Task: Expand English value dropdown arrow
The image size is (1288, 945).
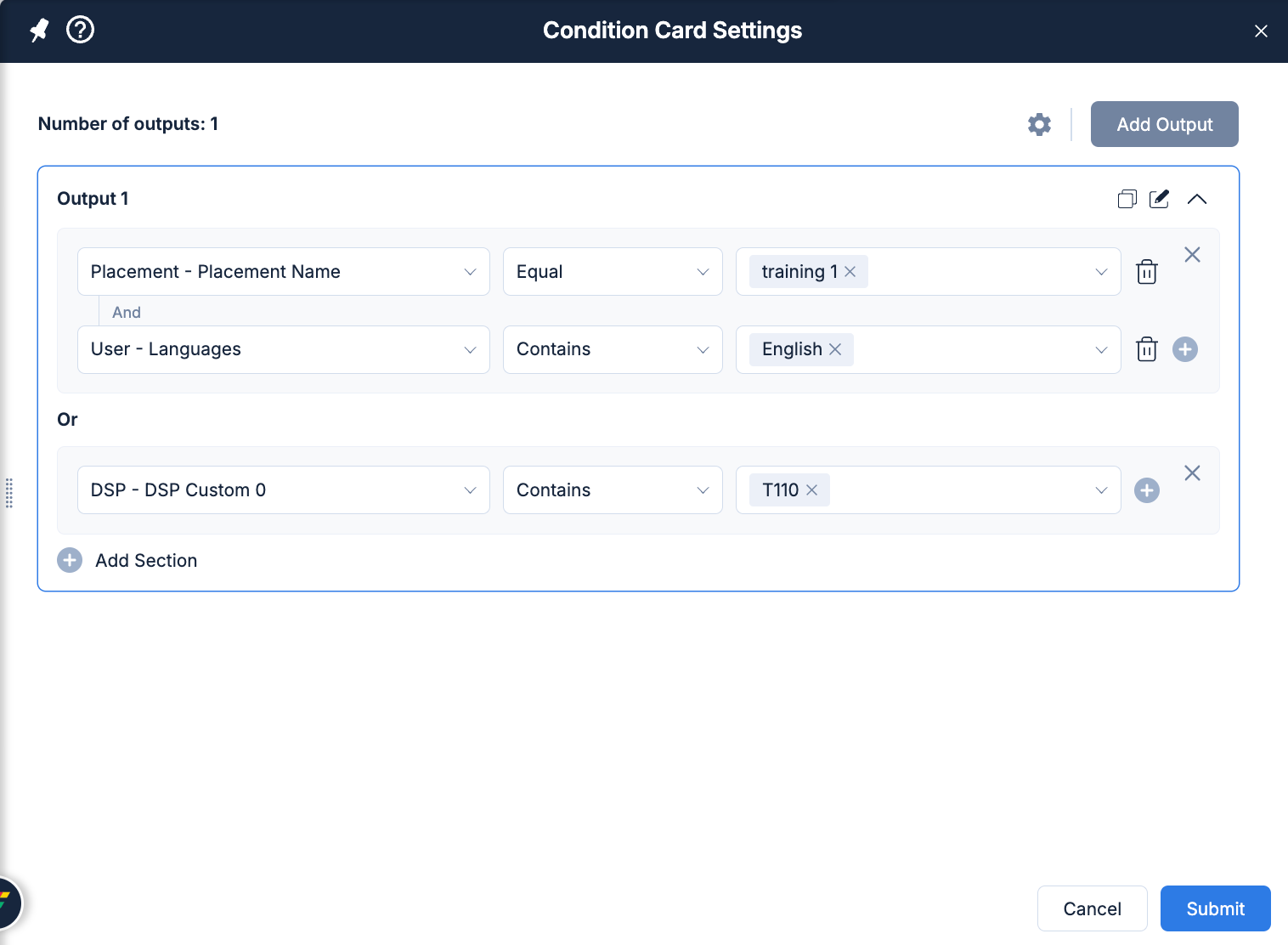Action: [1101, 349]
